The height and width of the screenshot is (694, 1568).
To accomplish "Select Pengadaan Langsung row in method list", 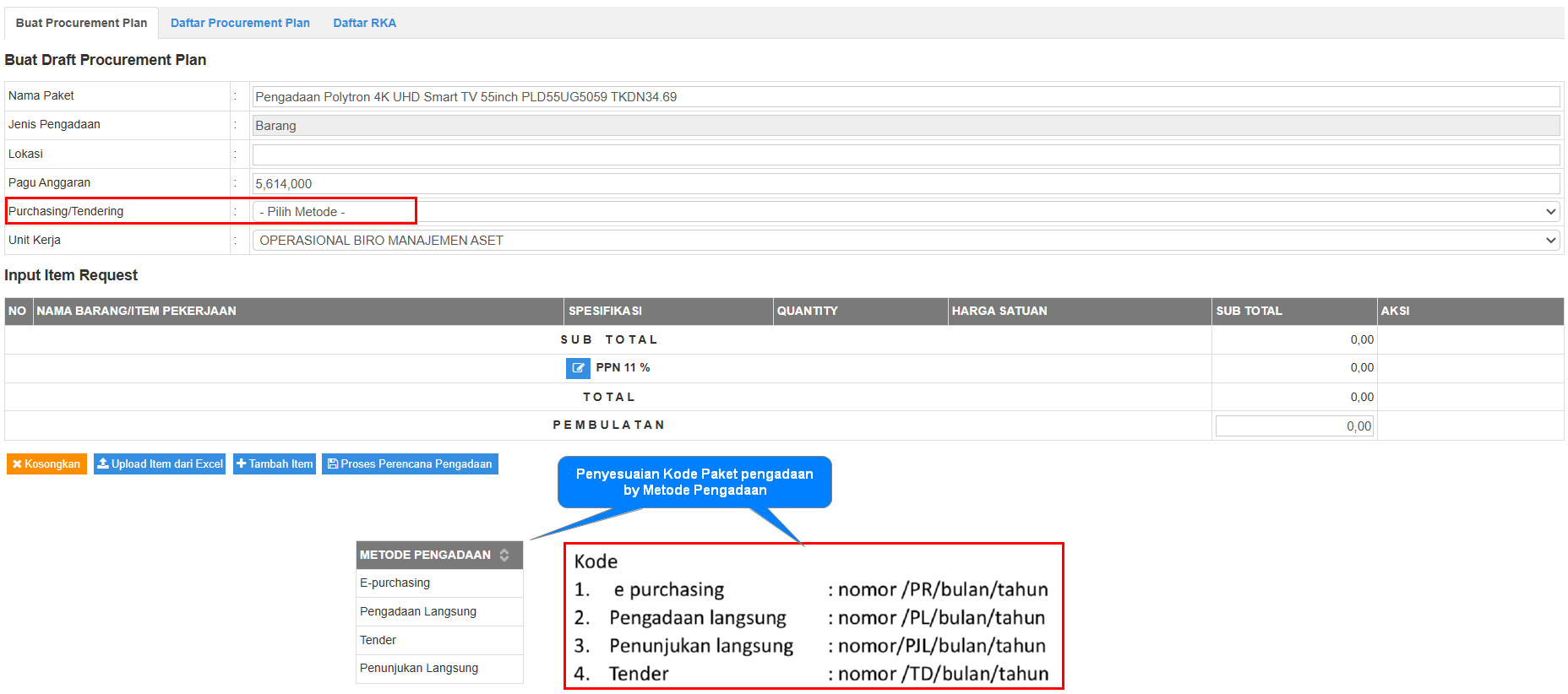I will coord(418,612).
